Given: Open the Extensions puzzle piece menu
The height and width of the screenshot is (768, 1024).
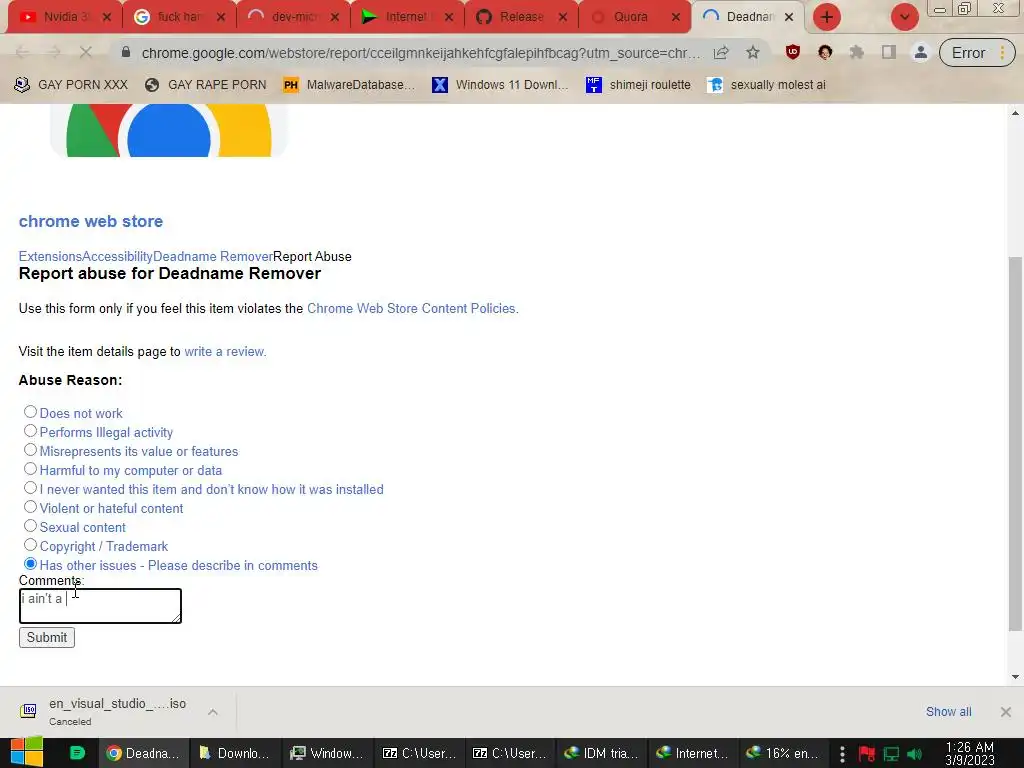Looking at the screenshot, I should click(857, 53).
